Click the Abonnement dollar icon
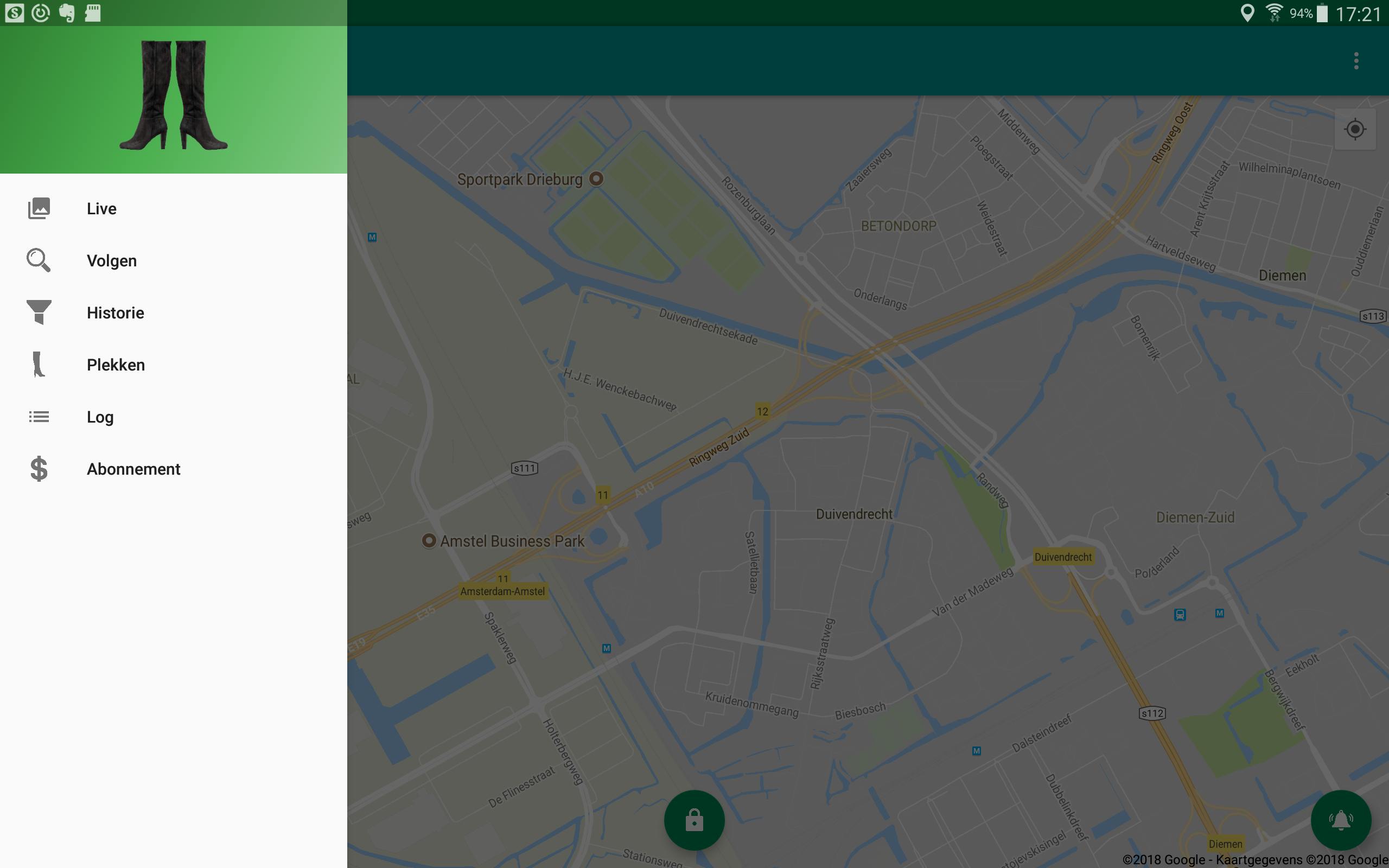This screenshot has width=1389, height=868. pos(39,469)
